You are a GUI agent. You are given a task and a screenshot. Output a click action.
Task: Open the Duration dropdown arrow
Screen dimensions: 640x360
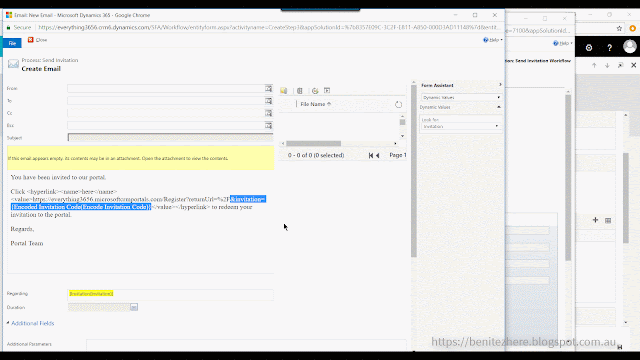134,307
